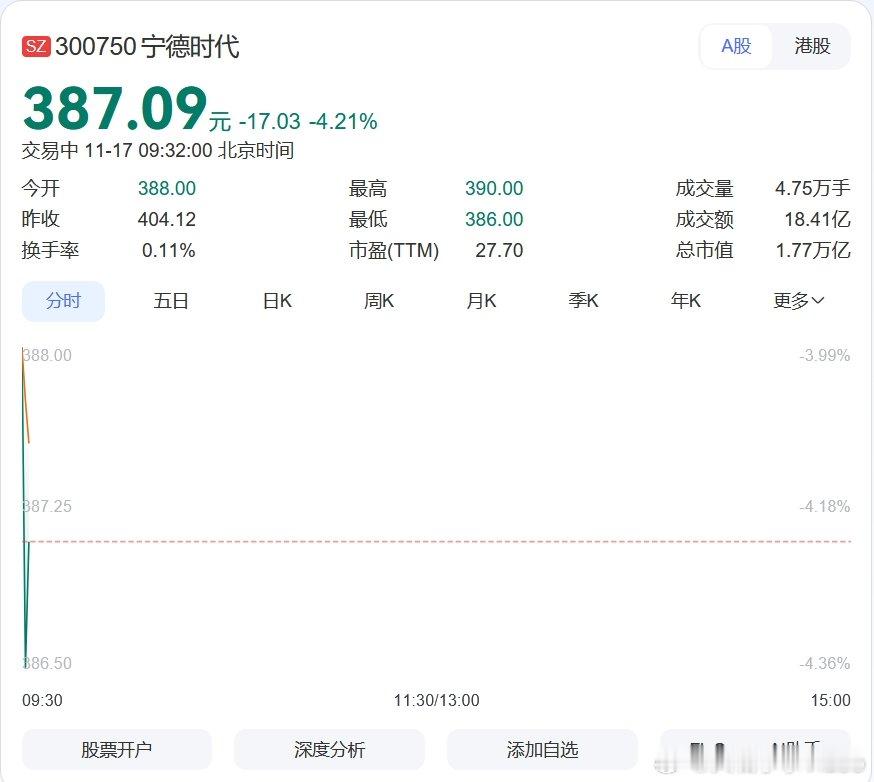Select the 月K monthly chart tab
The image size is (874, 782).
(481, 300)
